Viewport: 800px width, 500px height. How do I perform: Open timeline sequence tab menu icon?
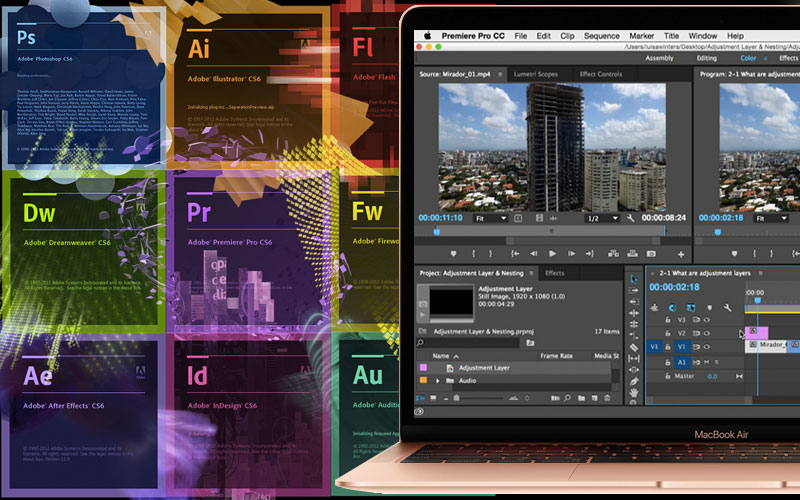tap(760, 273)
